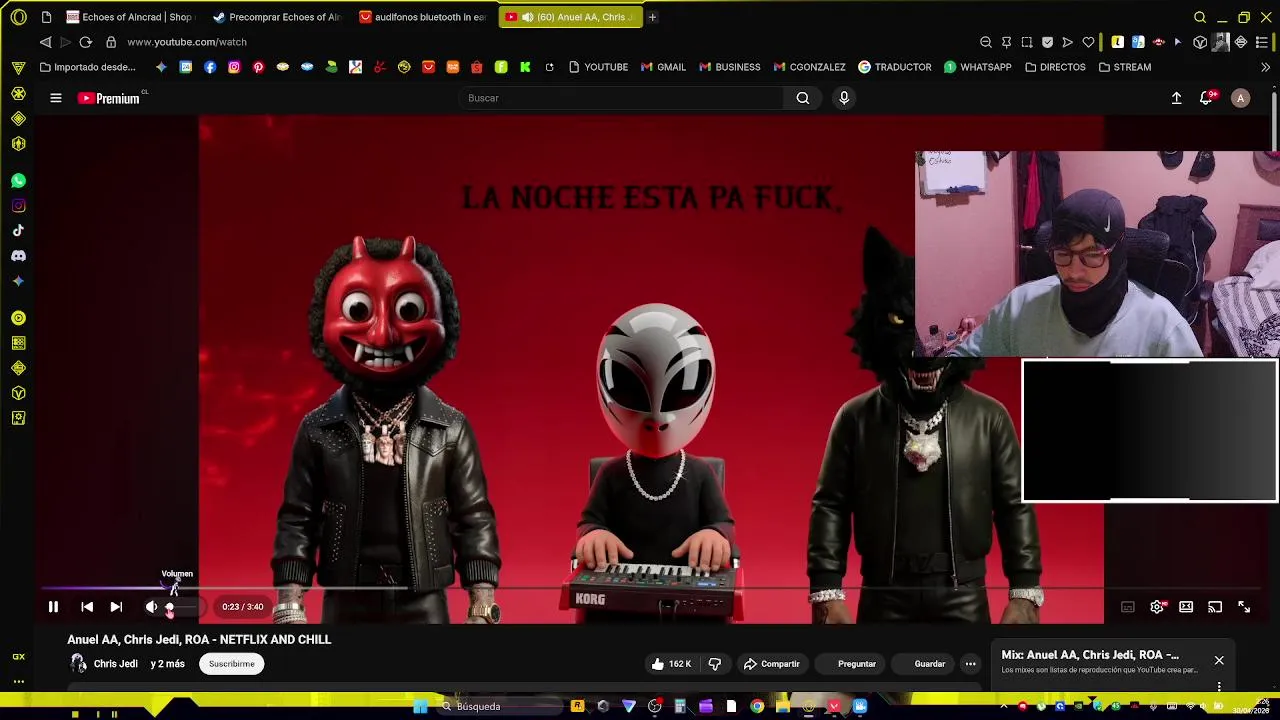
Task: Click the Buscar search field
Action: tap(622, 98)
